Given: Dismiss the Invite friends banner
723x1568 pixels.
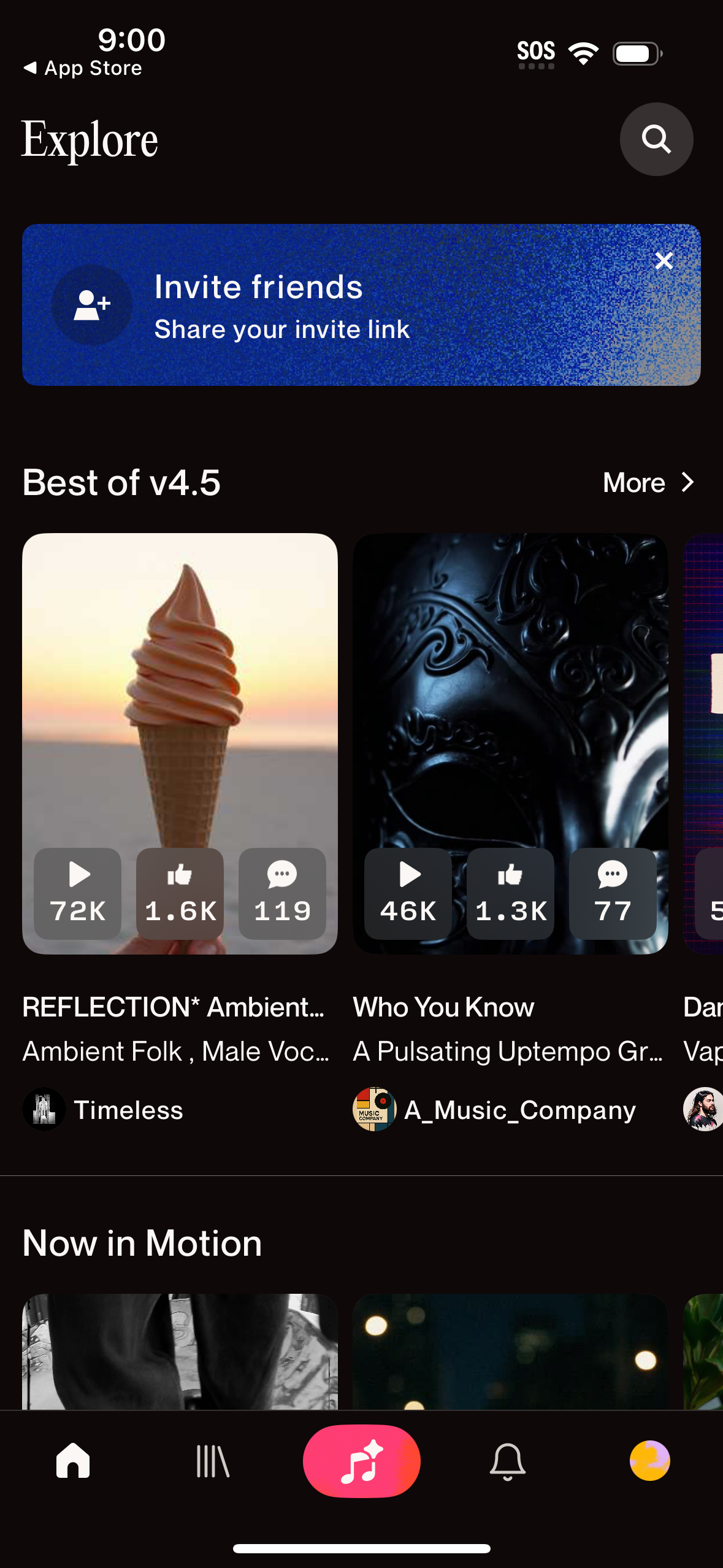Looking at the screenshot, I should tap(664, 261).
